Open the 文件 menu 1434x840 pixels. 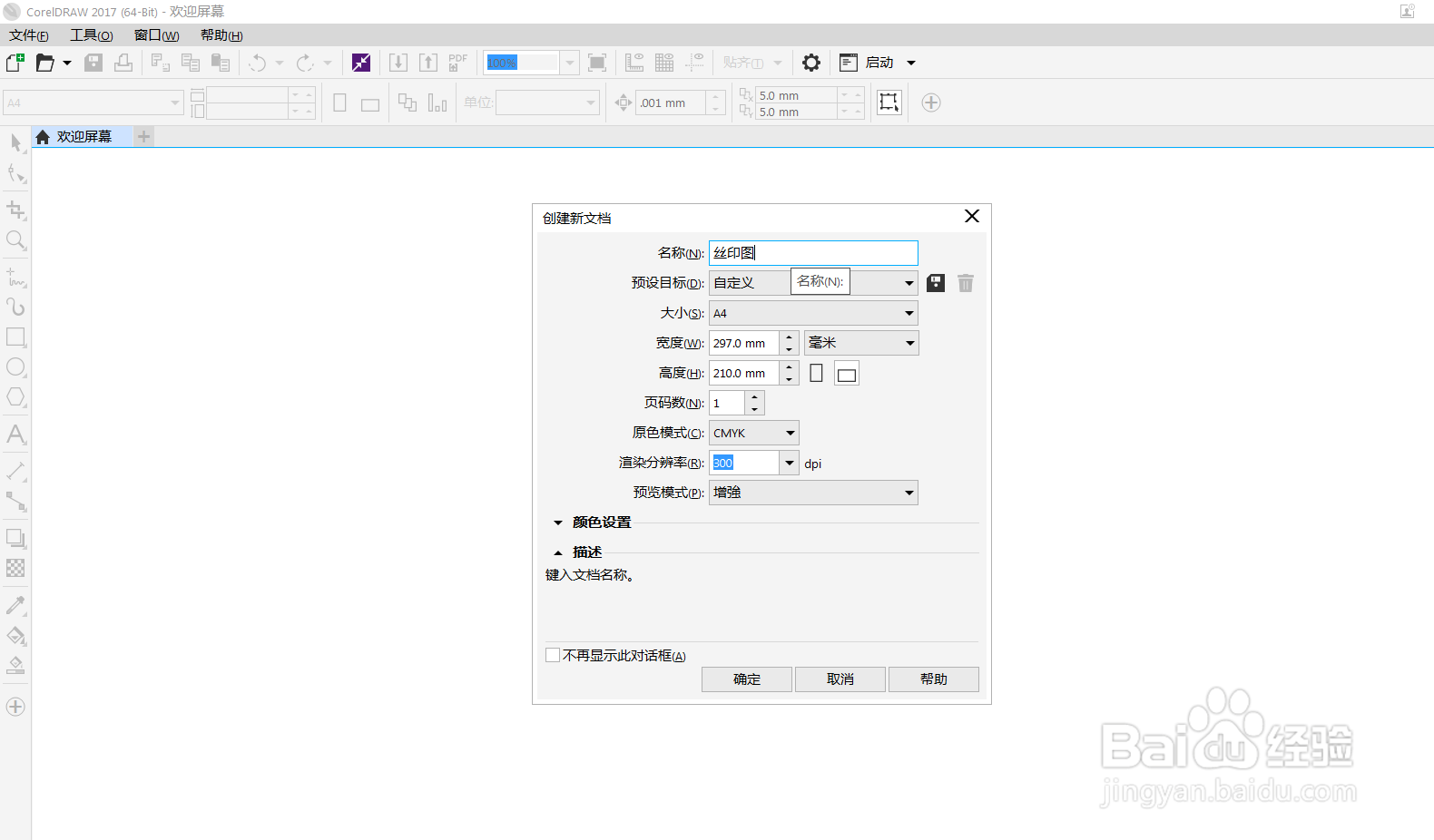click(29, 35)
